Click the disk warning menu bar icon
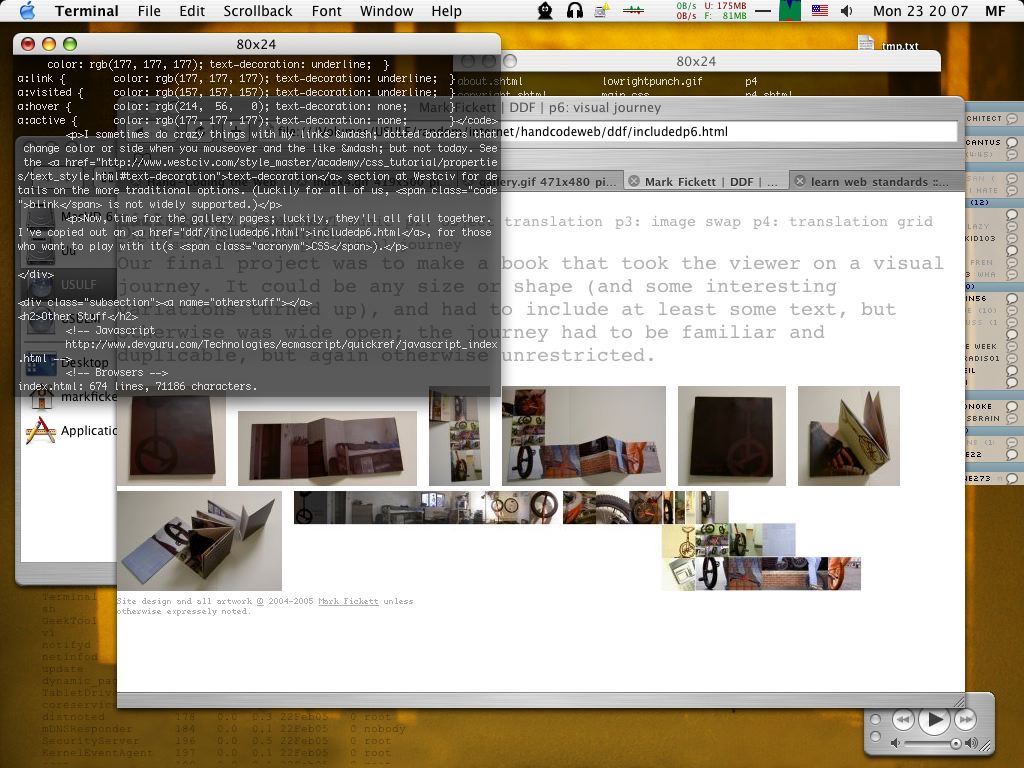 coord(601,10)
